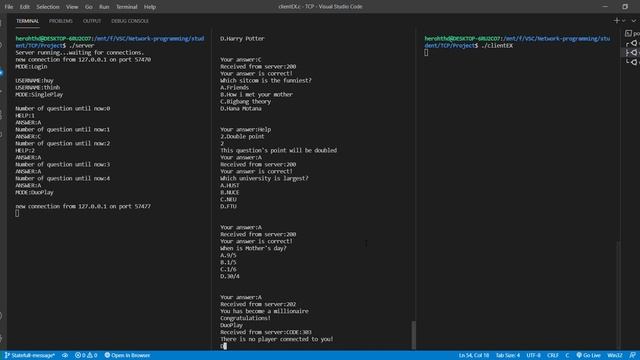Open the Selection menu
Viewport: 640px width, 360px height.
pyautogui.click(x=48, y=7)
